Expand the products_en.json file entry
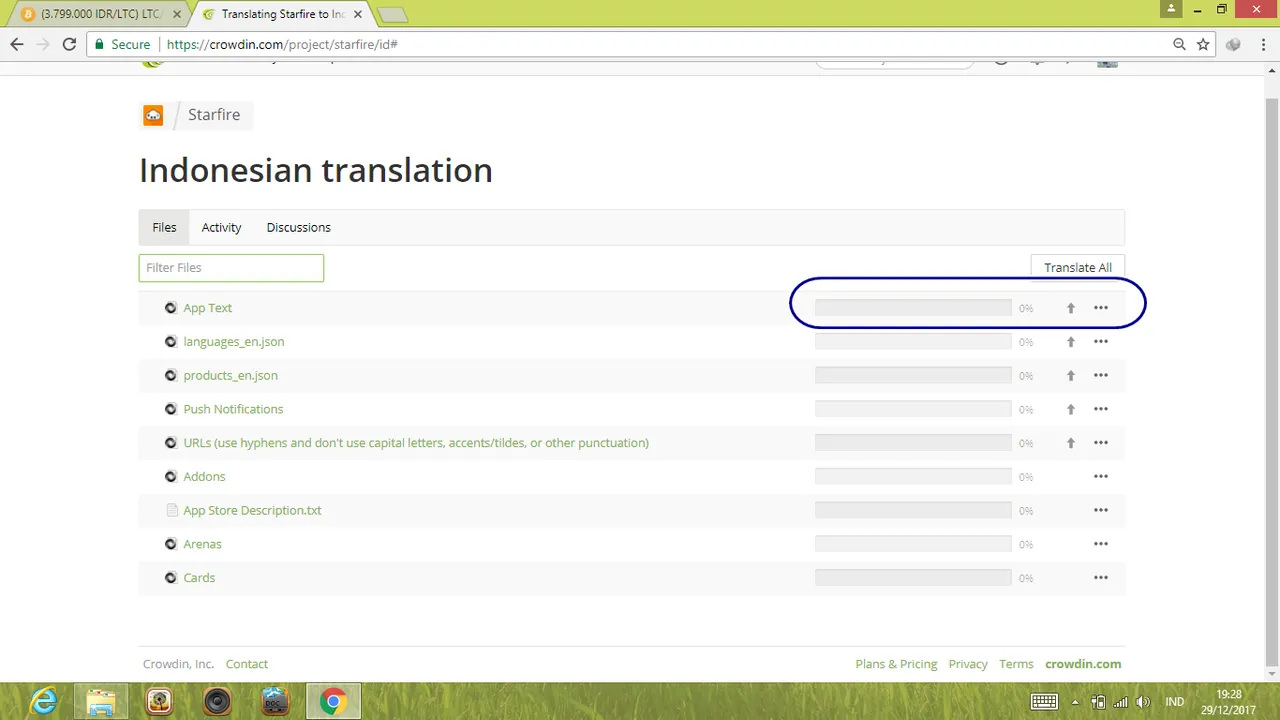 tap(171, 375)
